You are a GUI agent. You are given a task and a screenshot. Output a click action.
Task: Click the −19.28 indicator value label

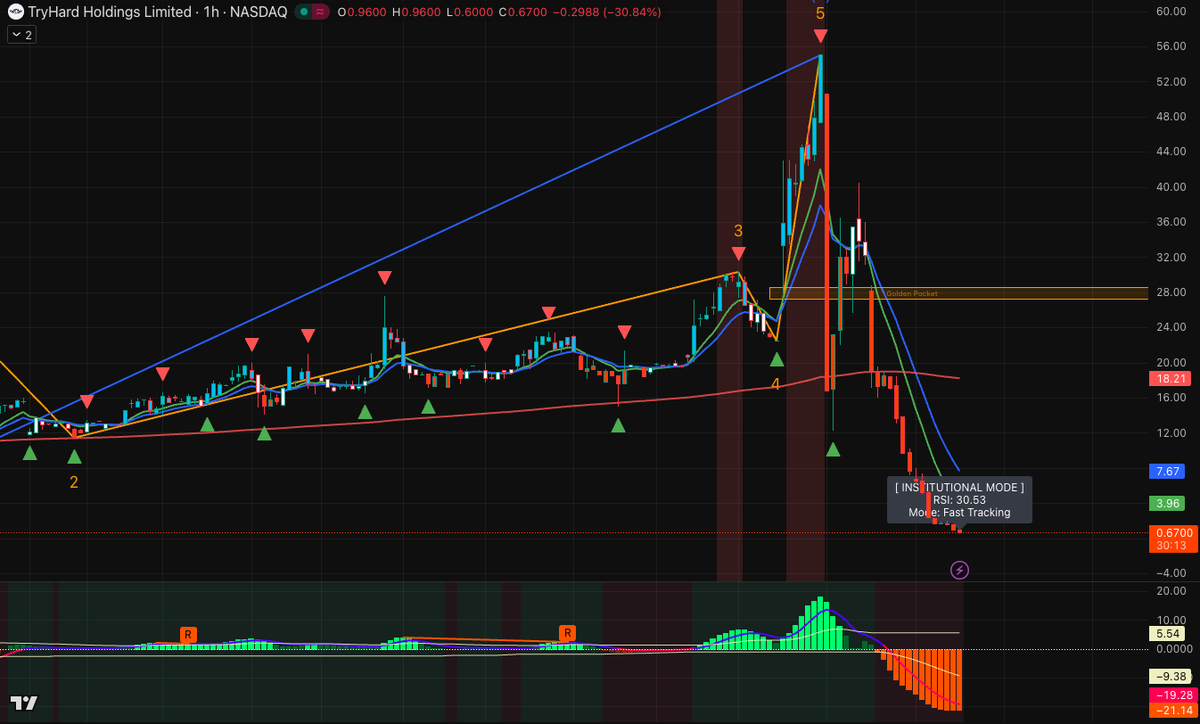click(x=1173, y=695)
